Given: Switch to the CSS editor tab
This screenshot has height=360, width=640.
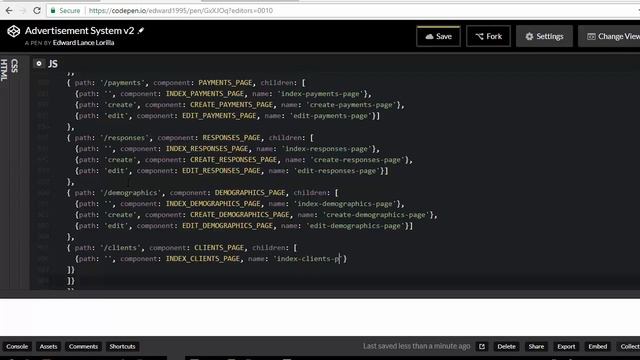Looking at the screenshot, I should [x=15, y=65].
